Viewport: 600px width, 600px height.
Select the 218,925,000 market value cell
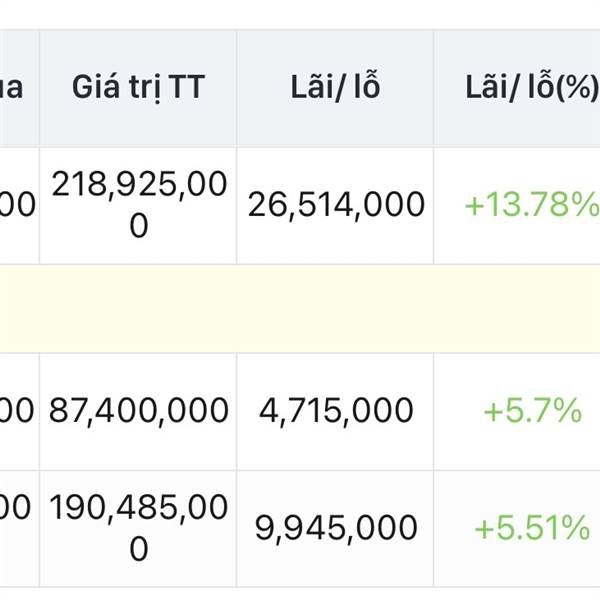138,205
